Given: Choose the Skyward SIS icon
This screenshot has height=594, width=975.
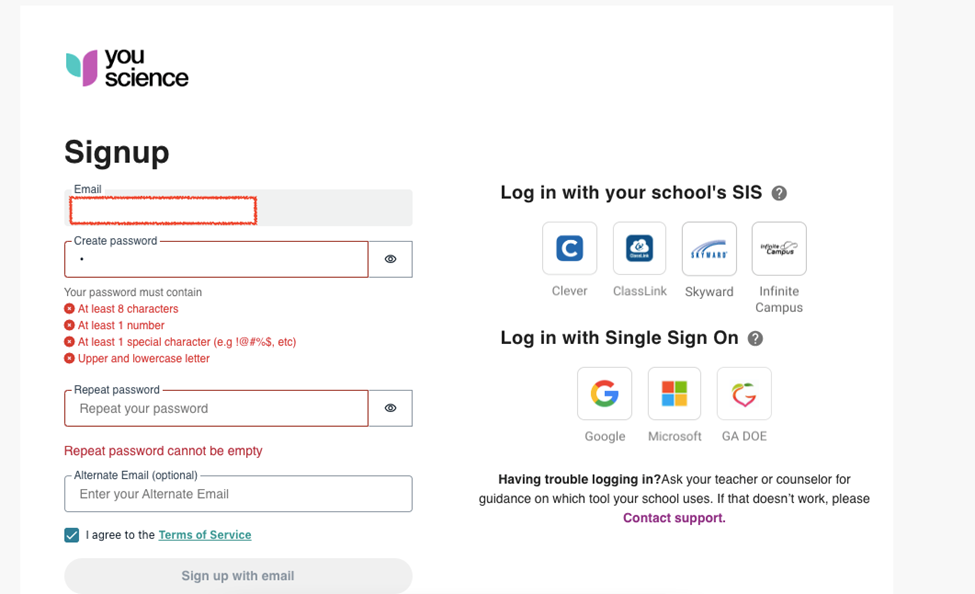Looking at the screenshot, I should [709, 248].
